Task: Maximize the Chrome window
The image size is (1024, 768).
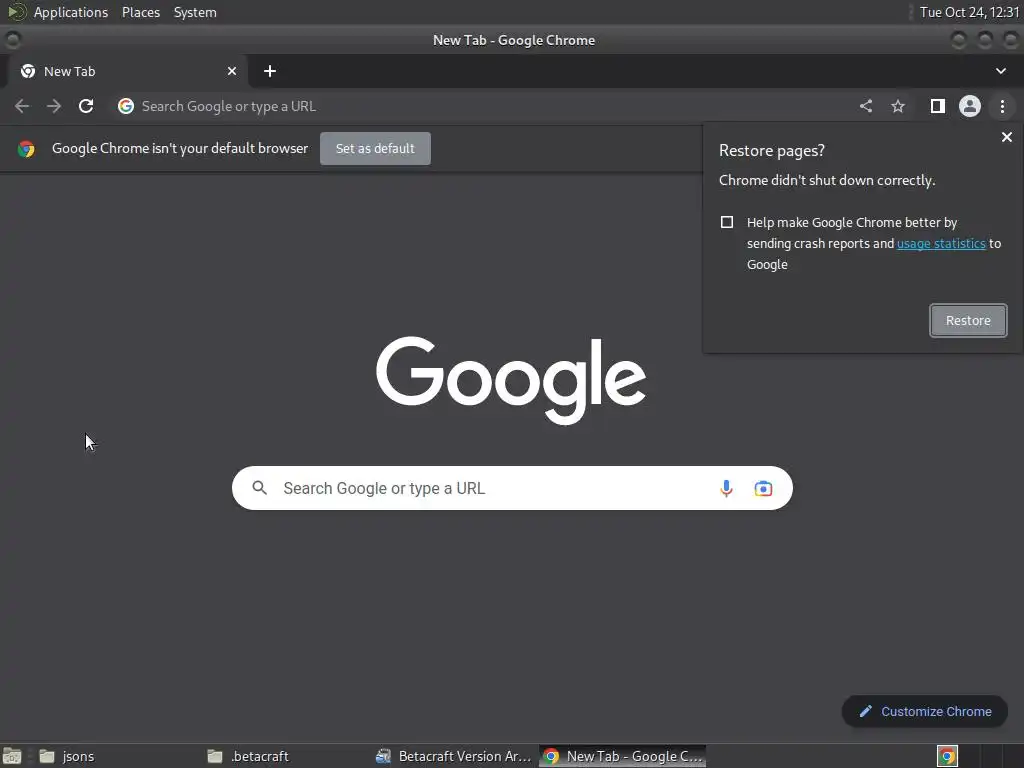Action: point(985,40)
